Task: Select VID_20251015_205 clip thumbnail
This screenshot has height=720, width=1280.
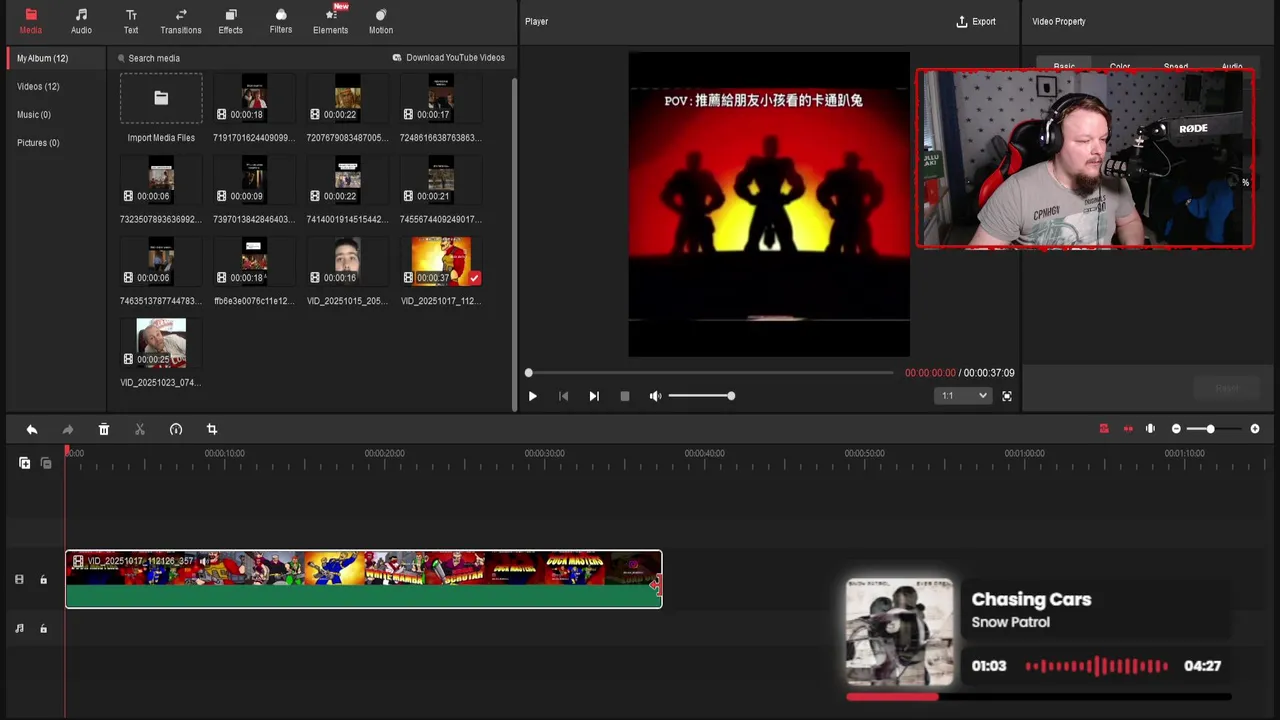Action: pos(347,262)
